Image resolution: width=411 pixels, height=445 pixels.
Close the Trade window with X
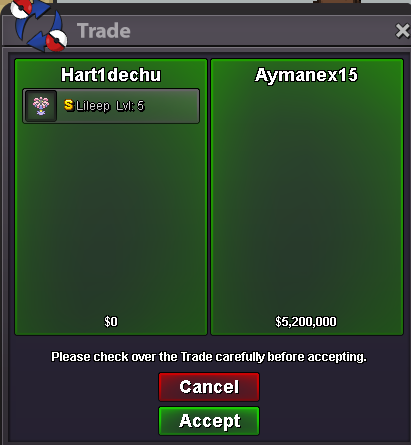click(x=402, y=31)
